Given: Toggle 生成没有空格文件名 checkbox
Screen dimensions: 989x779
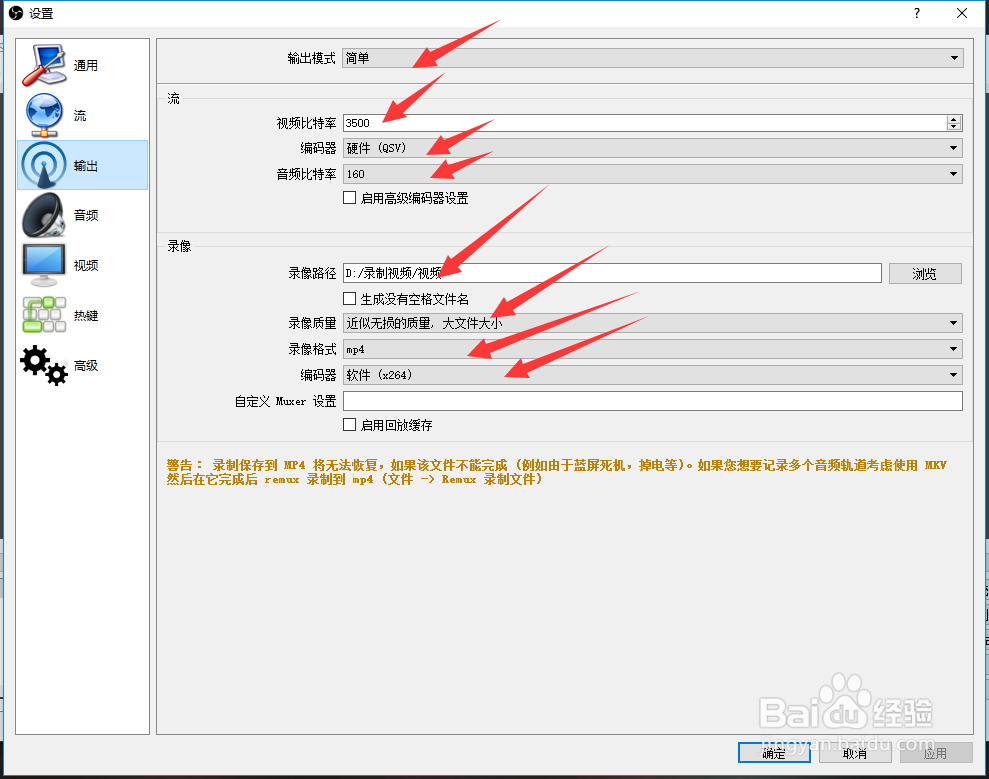Looking at the screenshot, I should click(349, 298).
